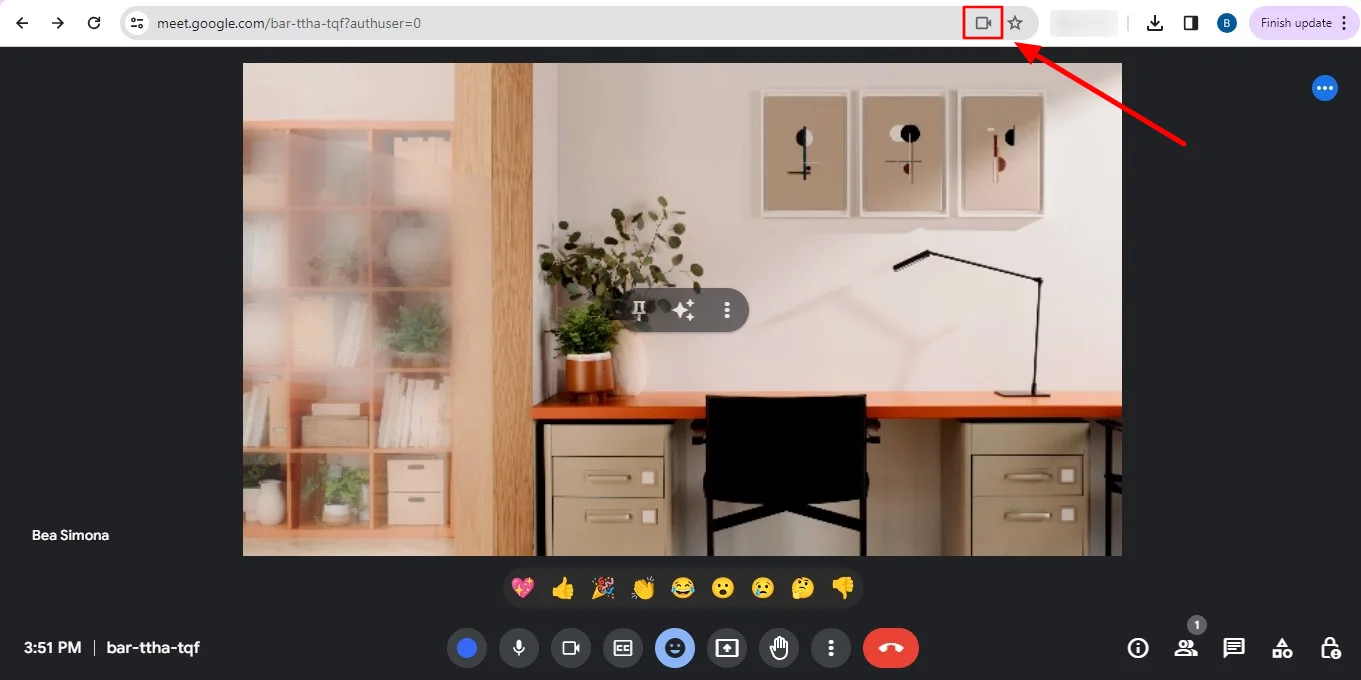Viewport: 1361px width, 680px height.
Task: Raise your hand
Action: pyautogui.click(x=779, y=648)
